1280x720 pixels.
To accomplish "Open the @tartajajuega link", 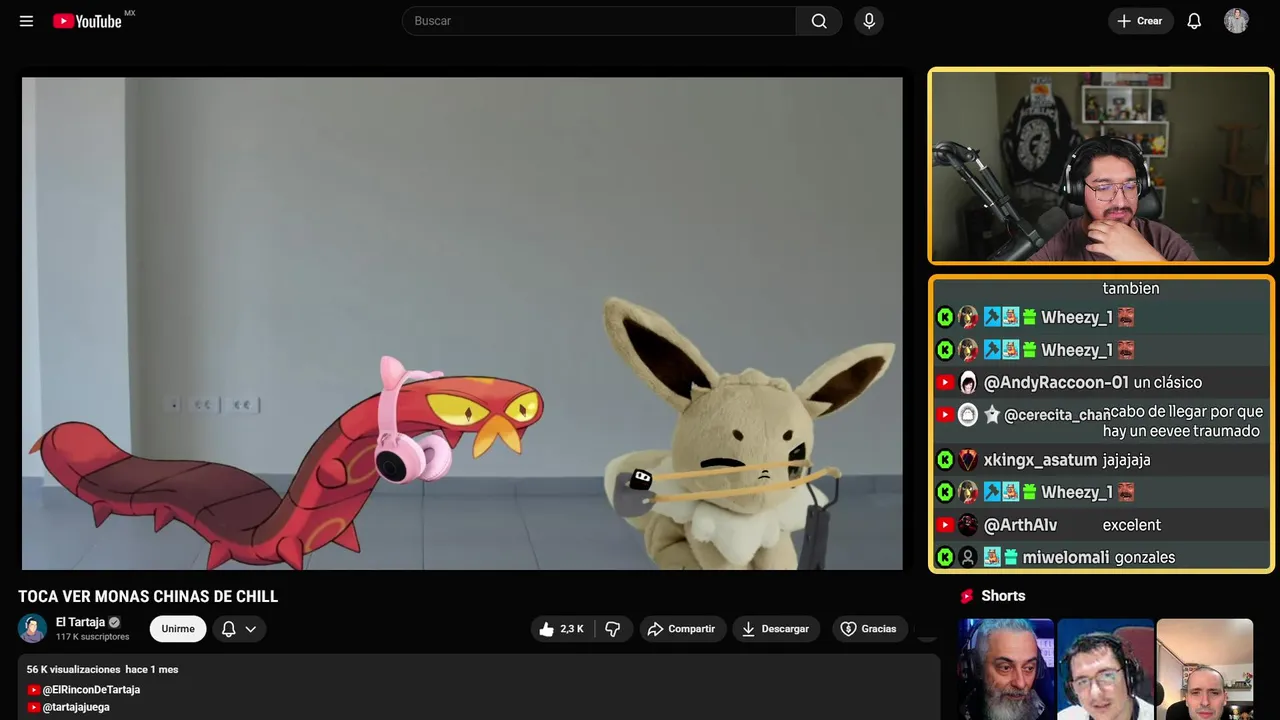I will tap(76, 707).
